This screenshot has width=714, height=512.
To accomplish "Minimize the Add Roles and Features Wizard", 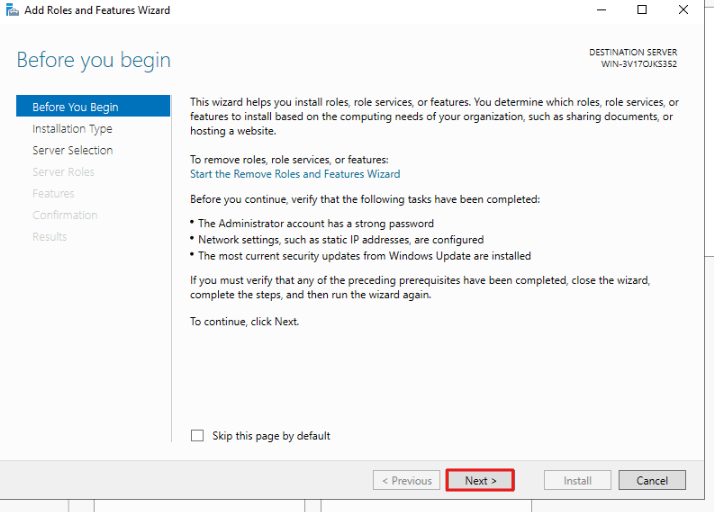I will (601, 10).
